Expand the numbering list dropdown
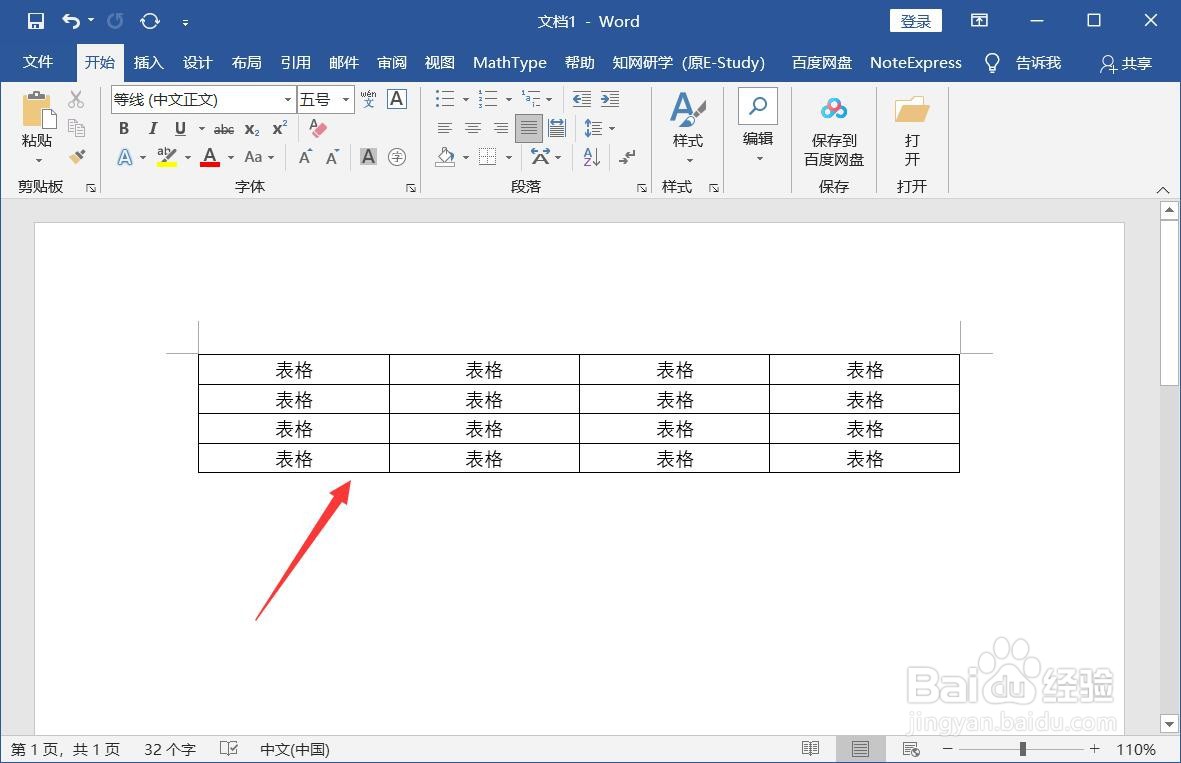Screen dimensions: 1181x763 (x=508, y=99)
